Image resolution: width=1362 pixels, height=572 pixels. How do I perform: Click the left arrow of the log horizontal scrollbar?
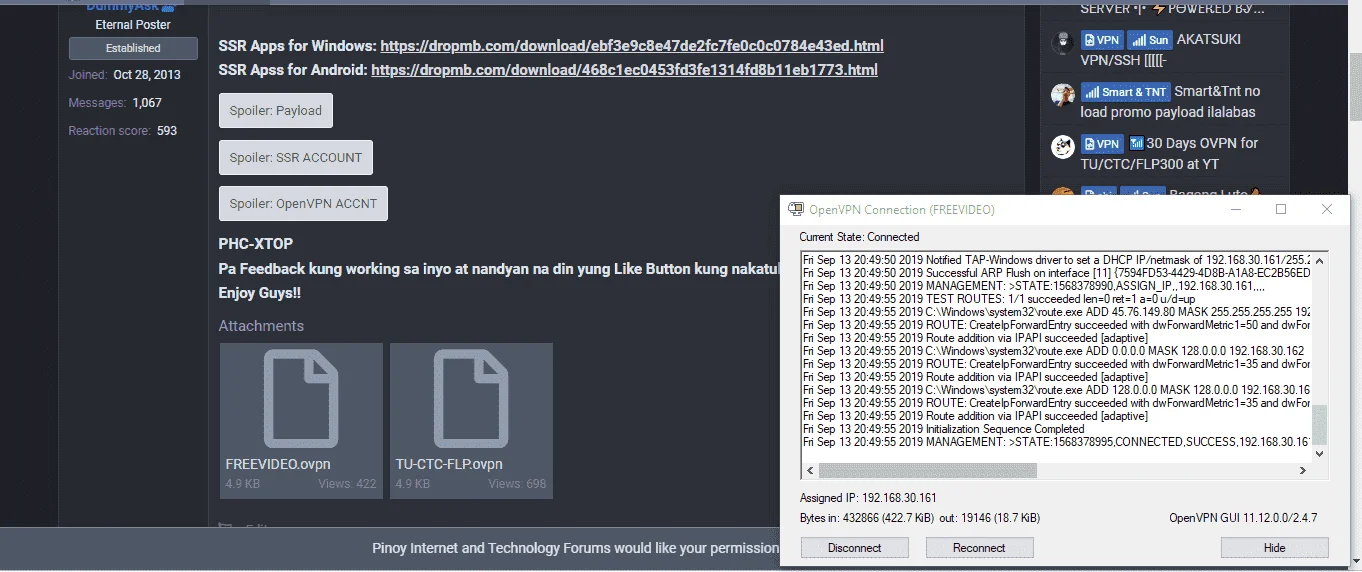(811, 470)
